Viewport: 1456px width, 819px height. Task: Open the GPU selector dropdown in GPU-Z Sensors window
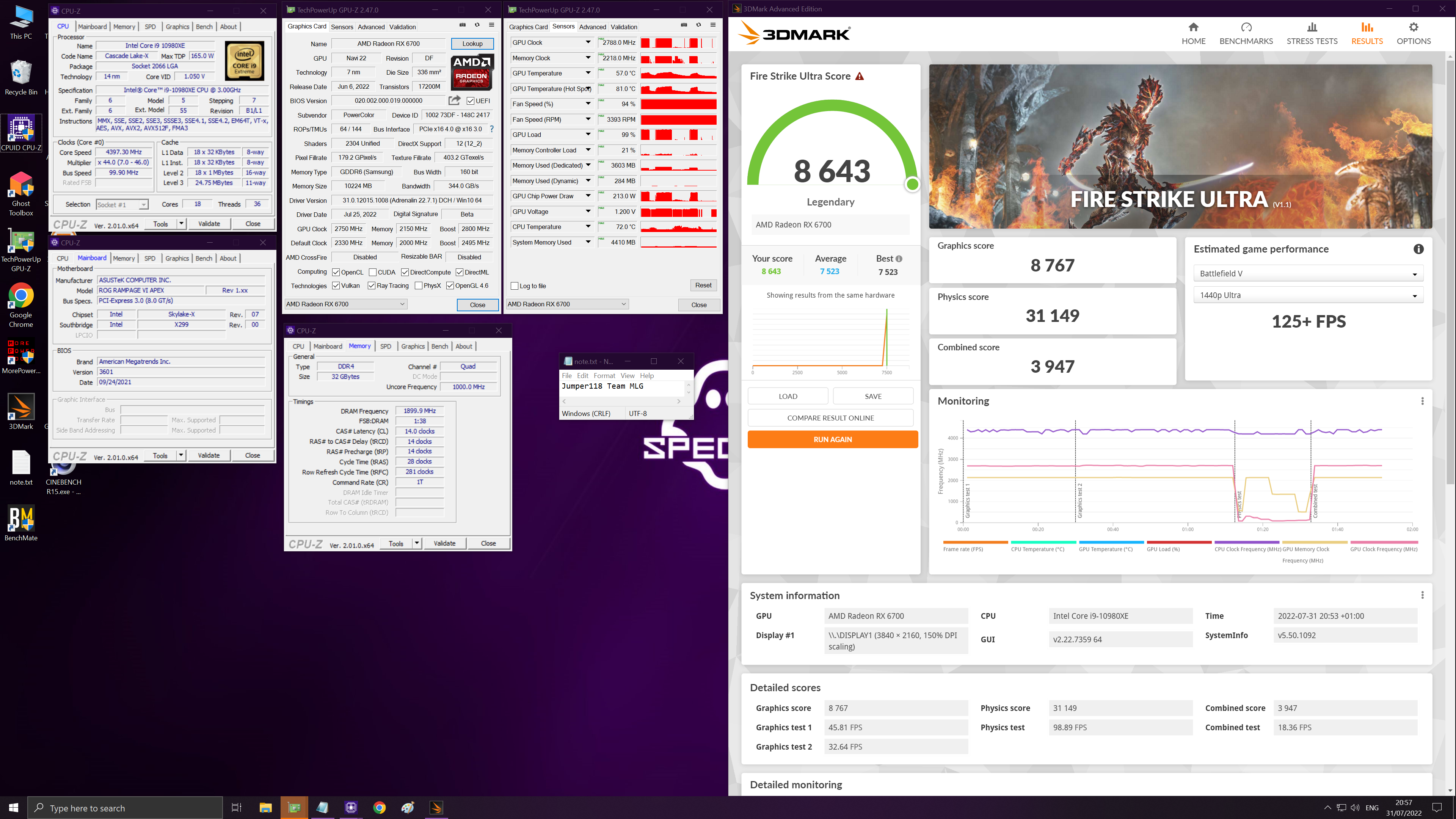567,304
